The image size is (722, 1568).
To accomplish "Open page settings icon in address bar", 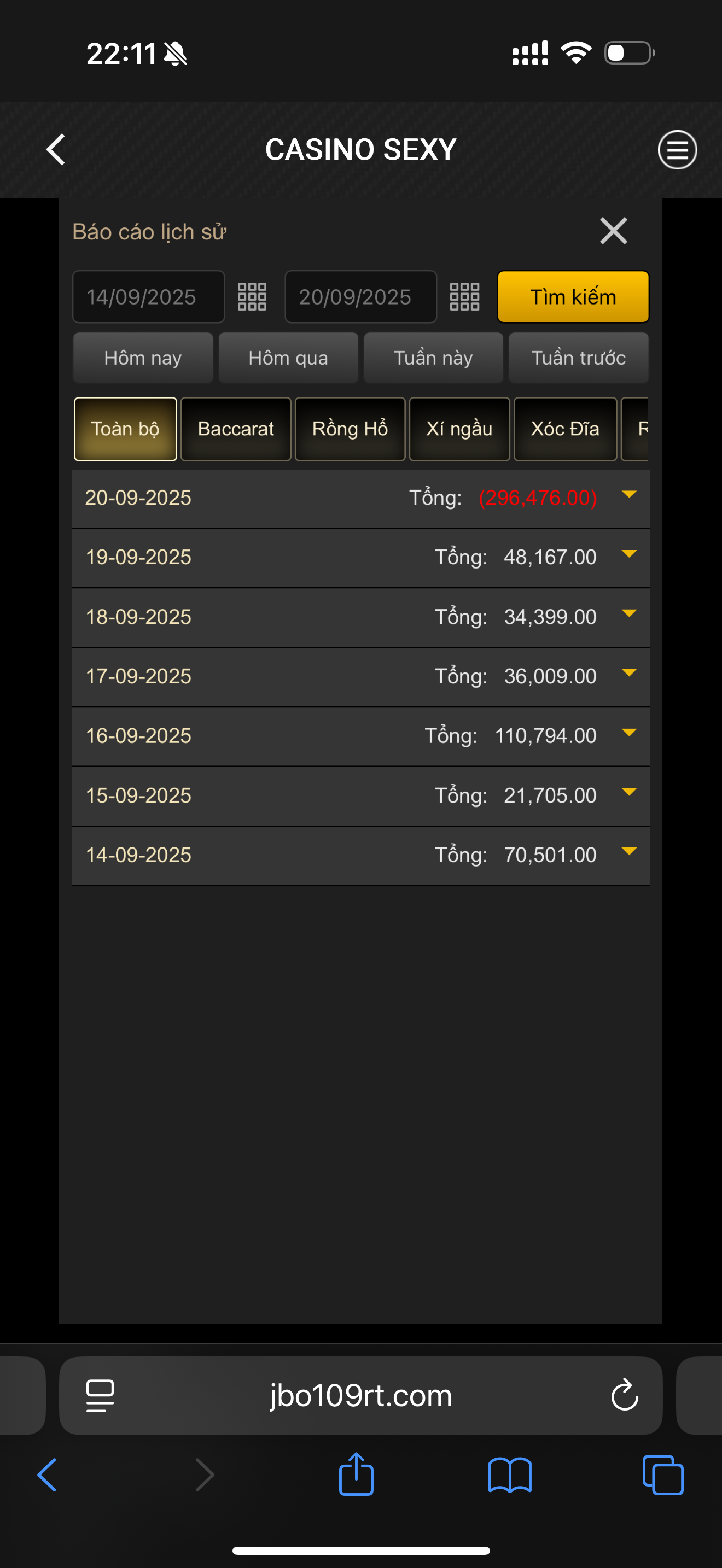I will click(x=101, y=1395).
